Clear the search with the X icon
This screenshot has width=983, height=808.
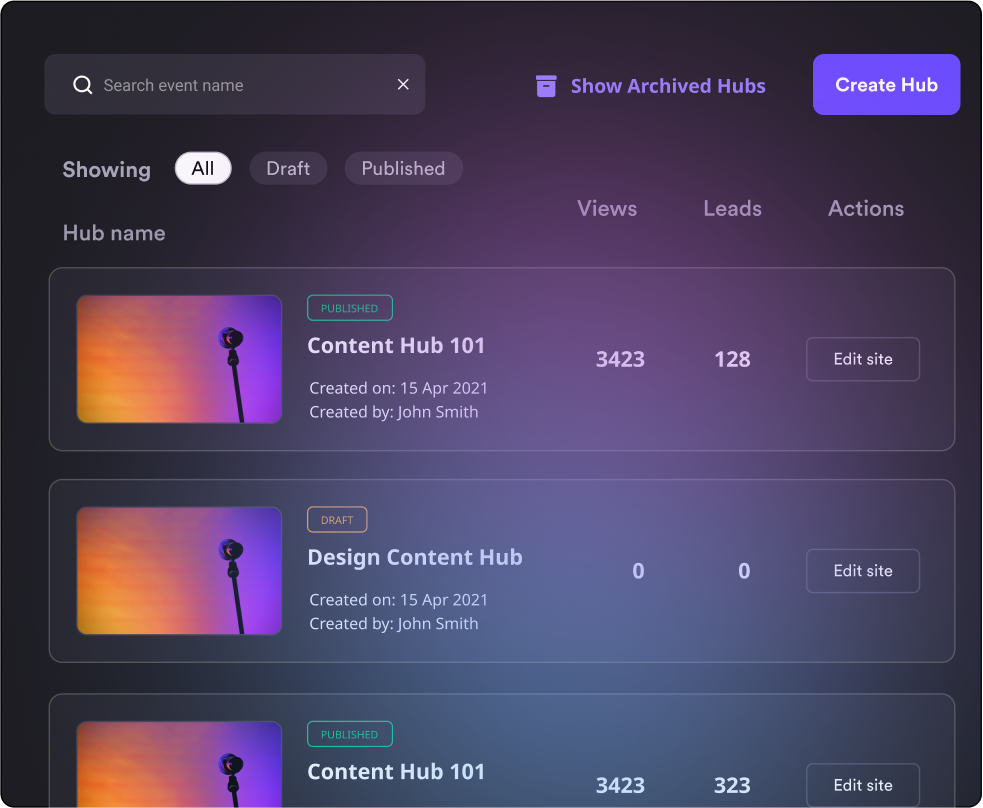click(x=403, y=84)
